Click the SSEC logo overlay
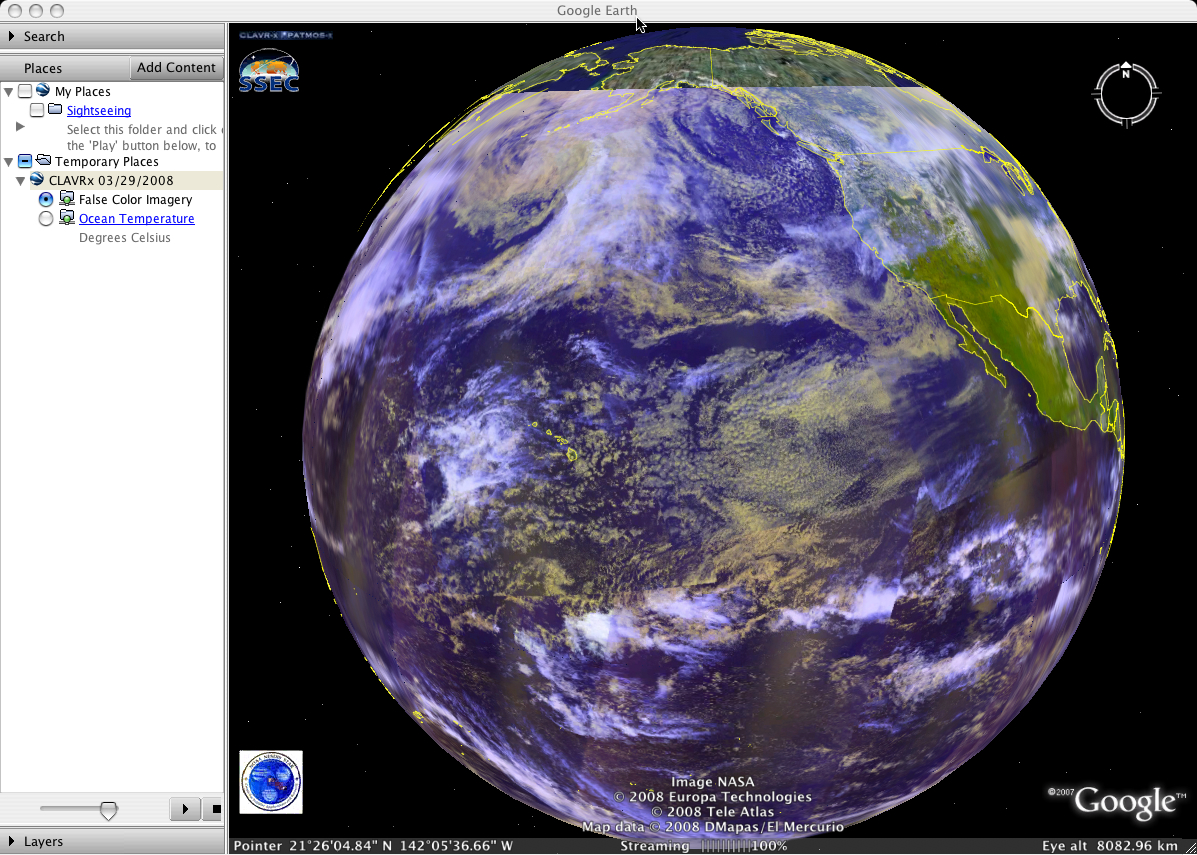Screen dimensions: 1197x855 click(269, 71)
